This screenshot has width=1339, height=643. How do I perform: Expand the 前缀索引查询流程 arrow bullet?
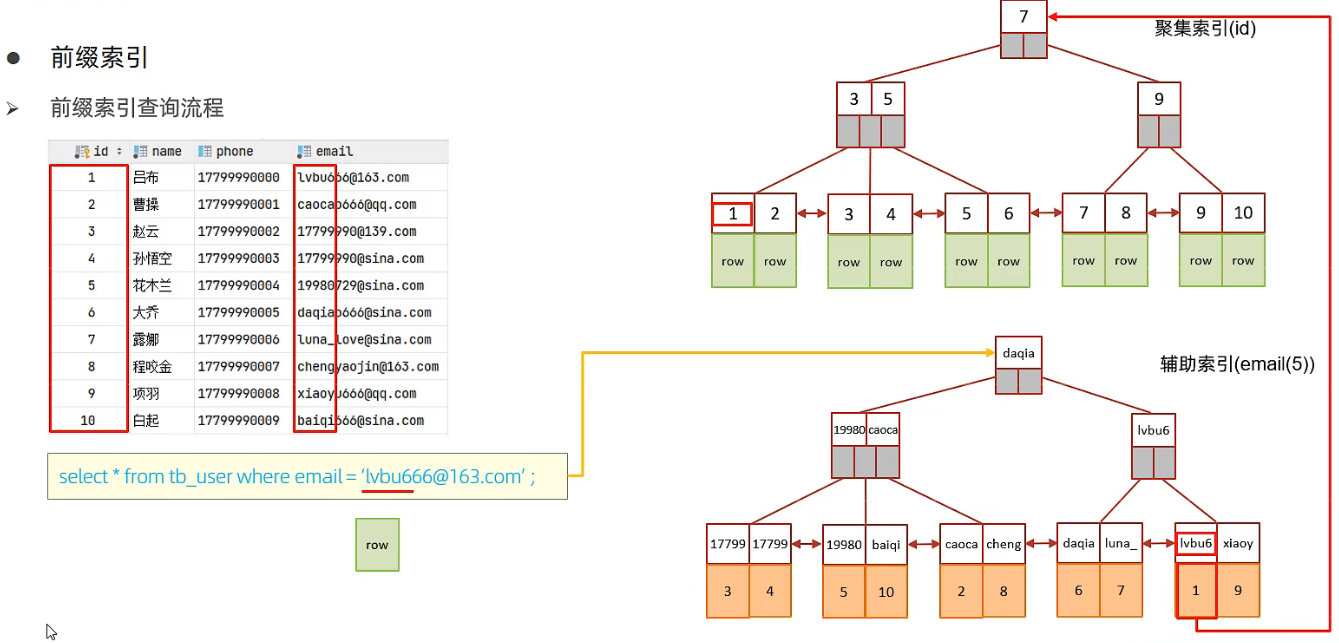pos(13,108)
